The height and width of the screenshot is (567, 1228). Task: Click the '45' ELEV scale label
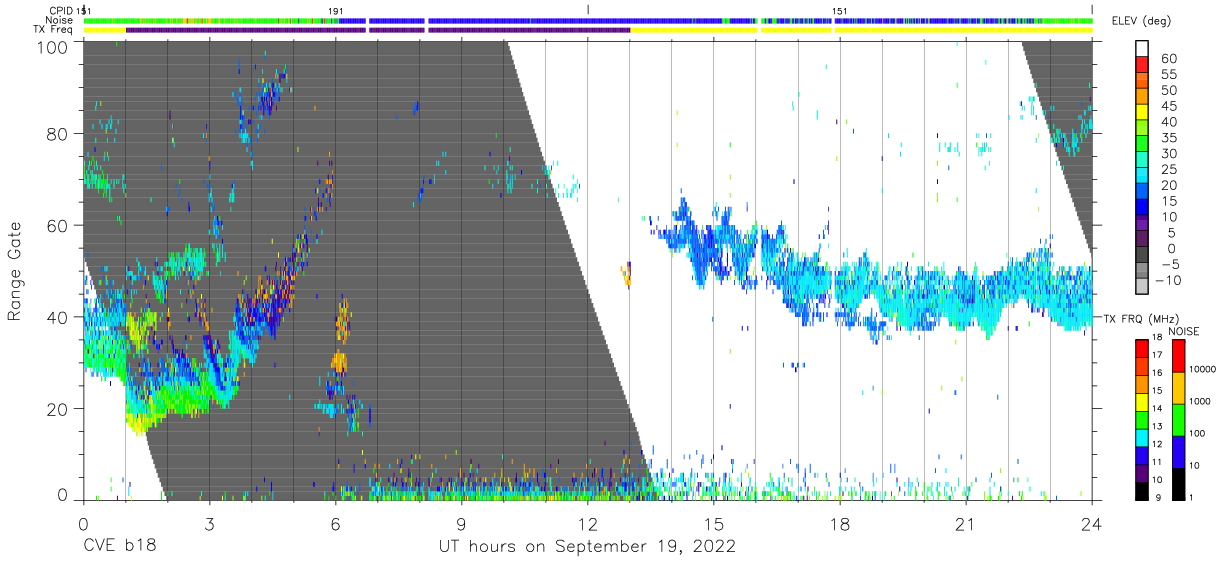1167,106
